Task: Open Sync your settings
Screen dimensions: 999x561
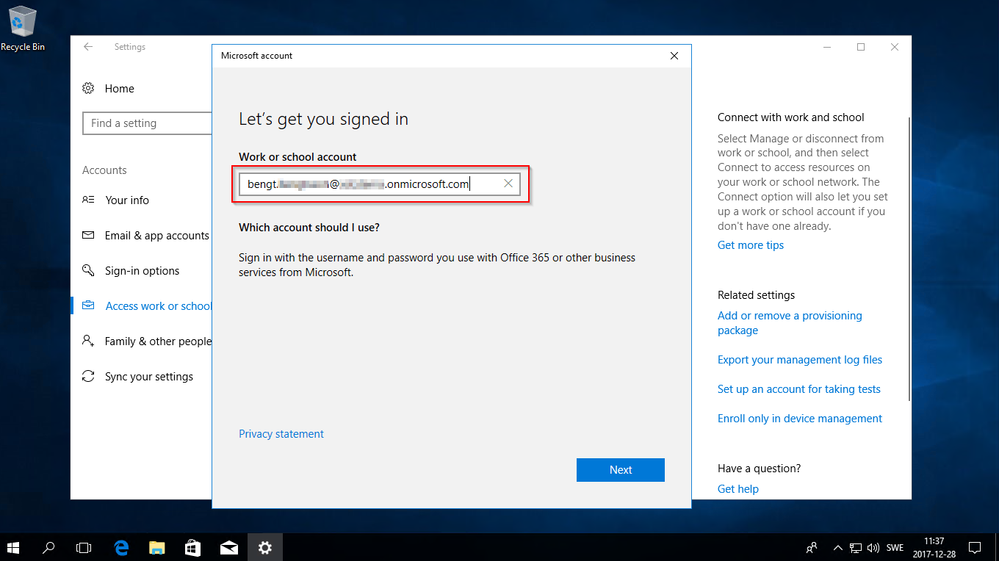Action: pos(149,376)
